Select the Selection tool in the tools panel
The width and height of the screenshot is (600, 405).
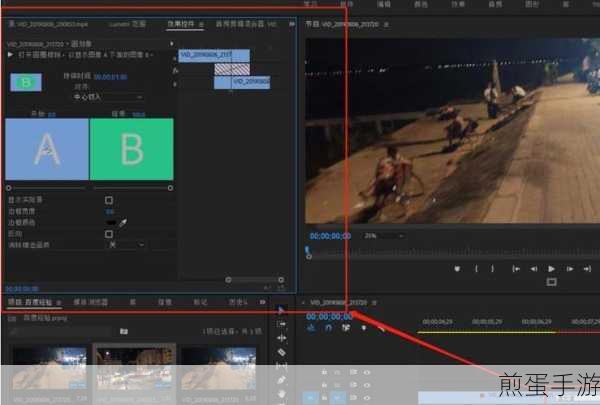tap(282, 310)
